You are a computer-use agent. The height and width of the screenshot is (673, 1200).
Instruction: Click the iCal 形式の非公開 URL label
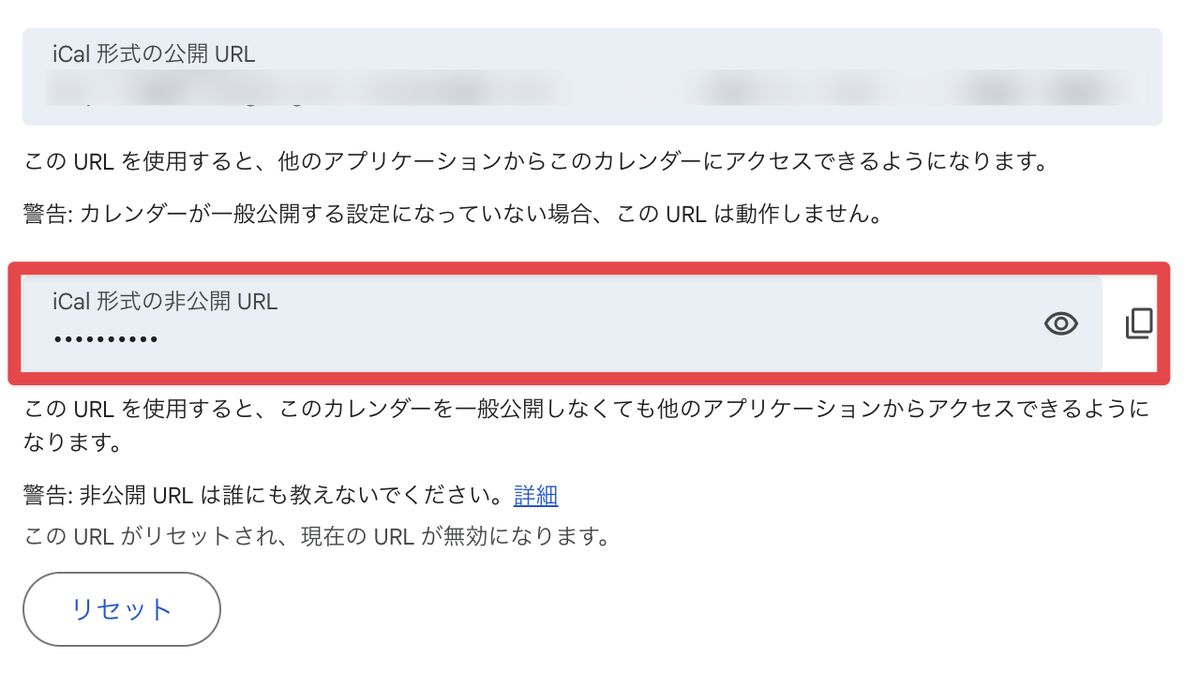coord(165,300)
